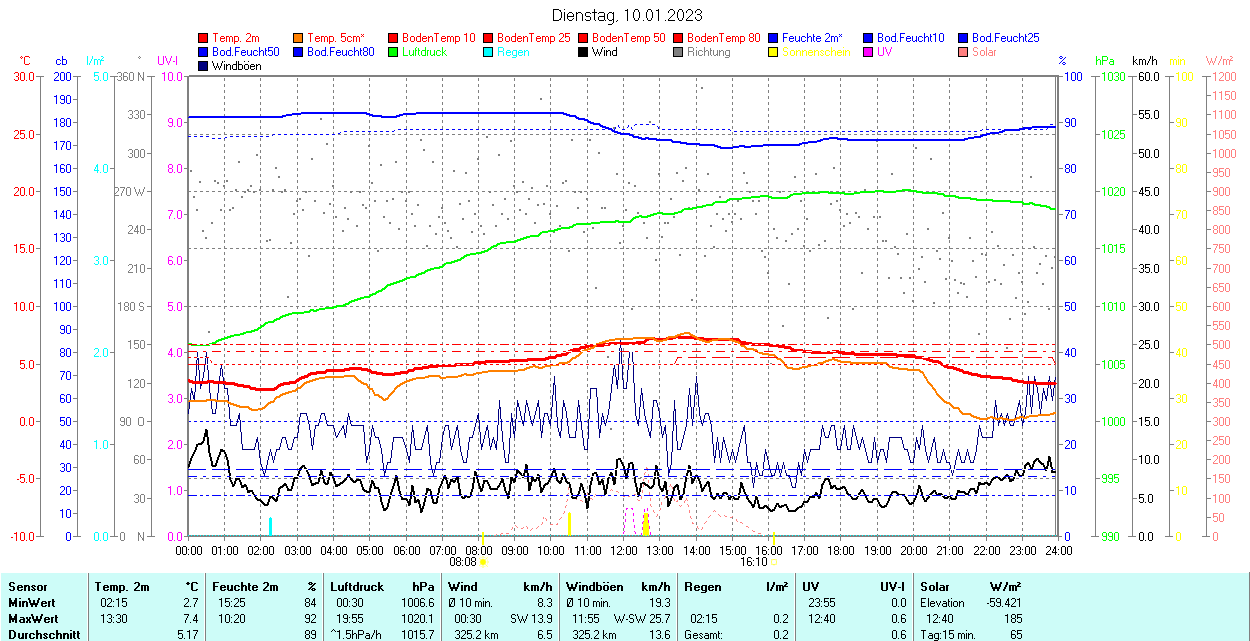The height and width of the screenshot is (641, 1250).
Task: Click the cyan rain bar after 02:00
Action: click(270, 526)
